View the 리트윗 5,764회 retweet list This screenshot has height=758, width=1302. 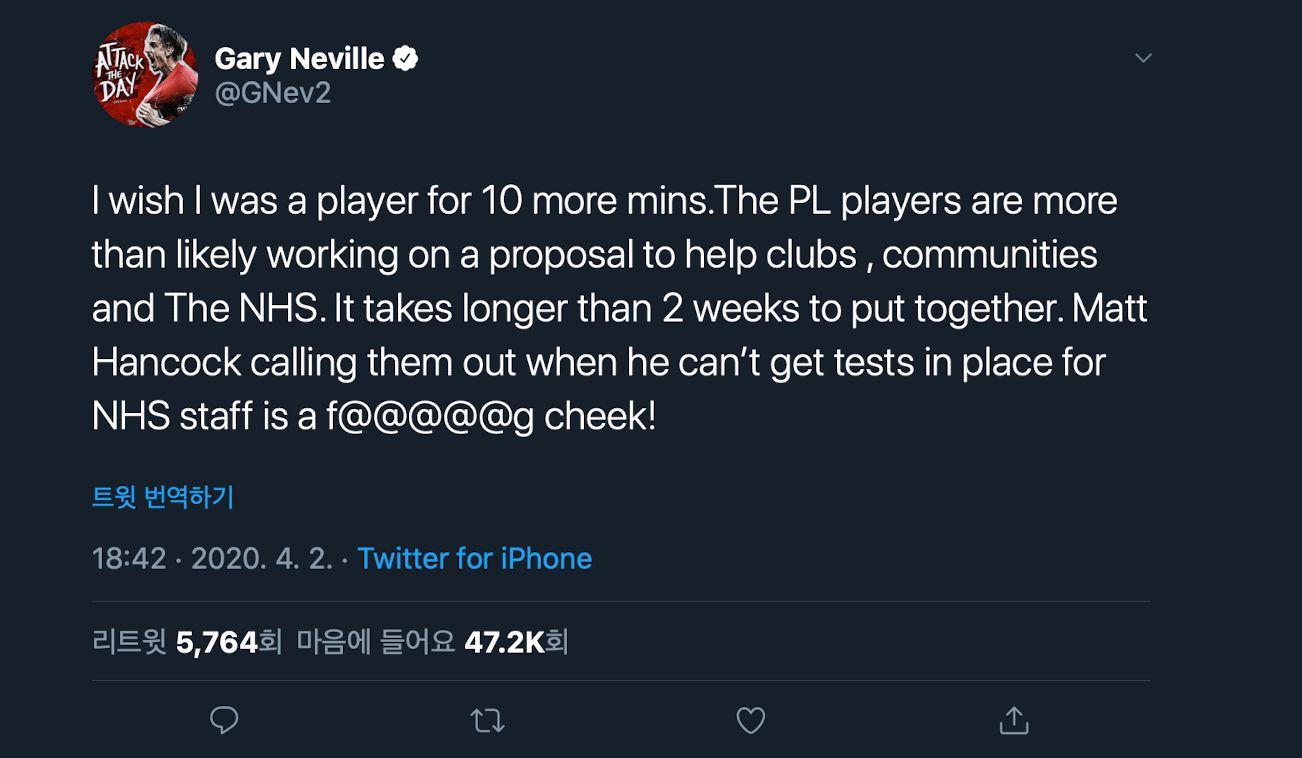pyautogui.click(x=188, y=641)
